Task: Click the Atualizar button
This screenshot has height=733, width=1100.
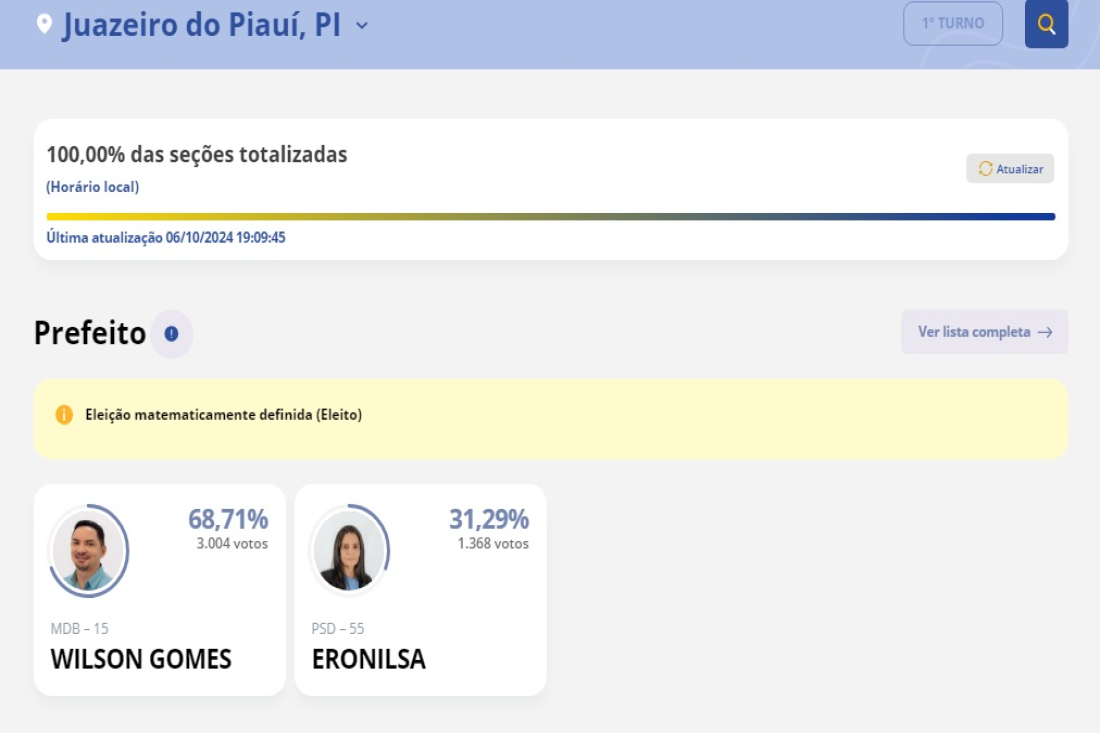Action: (1010, 168)
